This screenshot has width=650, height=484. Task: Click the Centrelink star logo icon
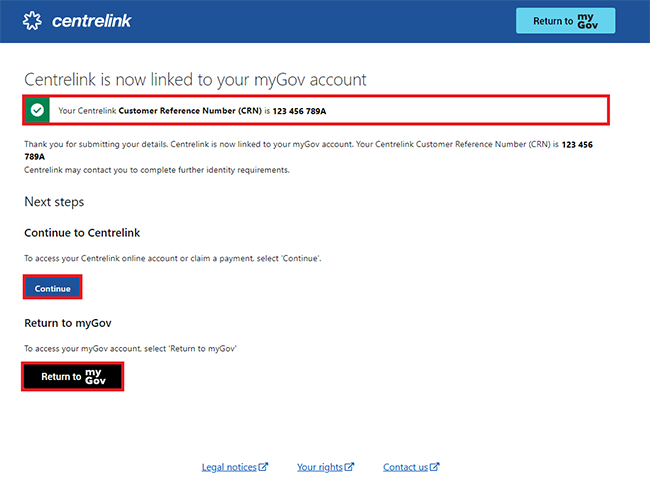(33, 21)
